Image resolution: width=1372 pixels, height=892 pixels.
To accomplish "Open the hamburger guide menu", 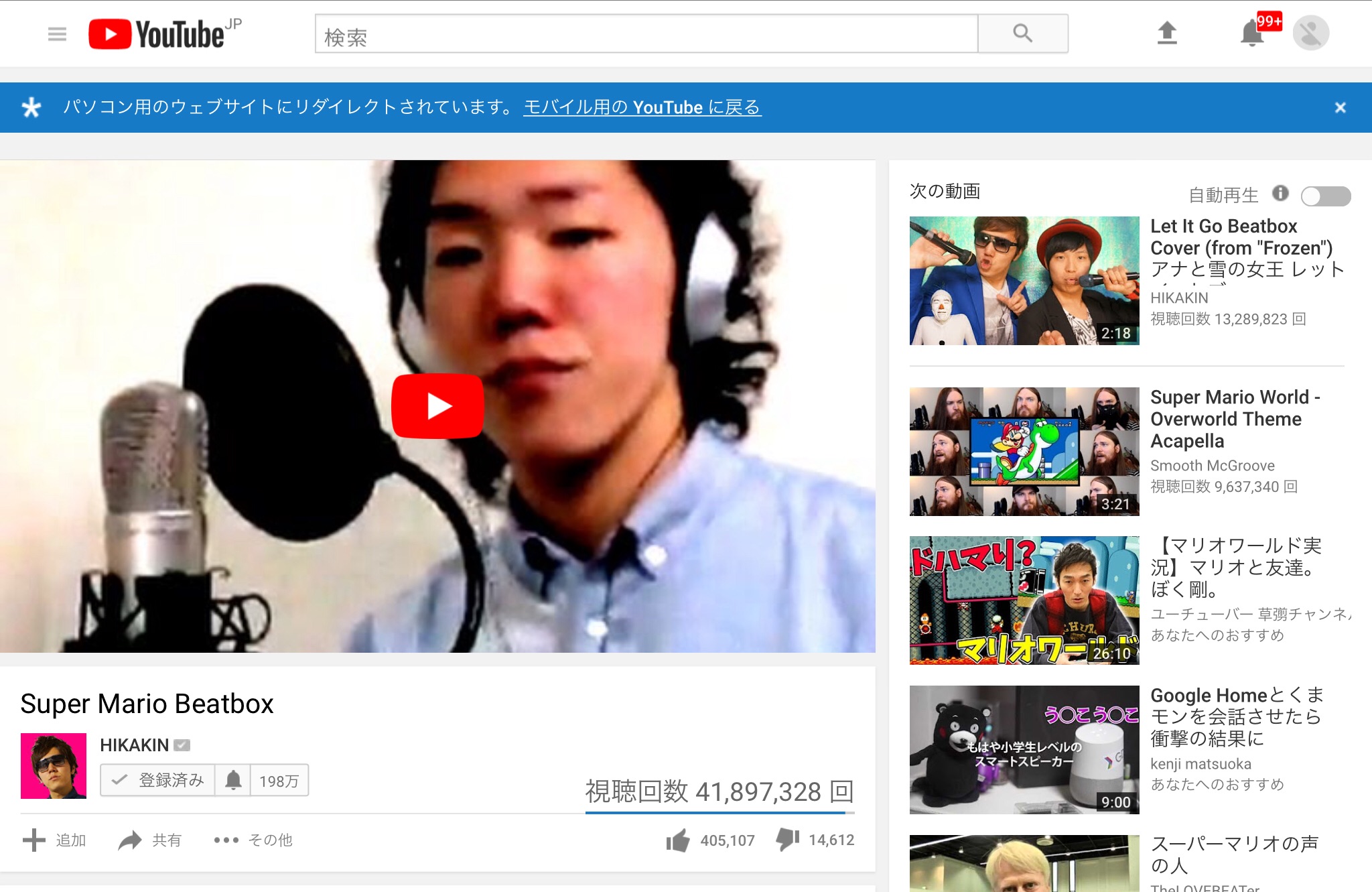I will [x=57, y=34].
